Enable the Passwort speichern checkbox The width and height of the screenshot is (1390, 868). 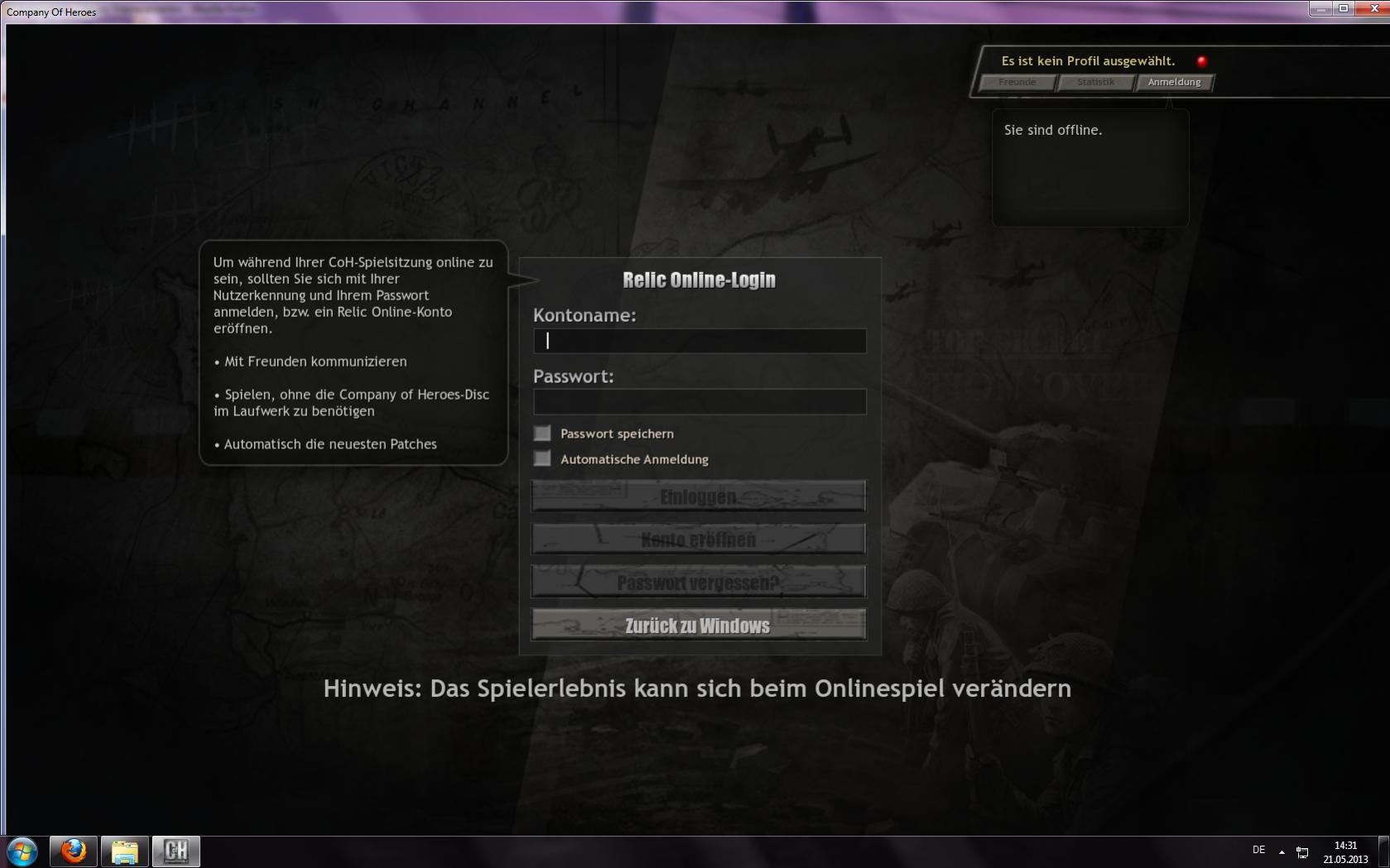542,433
